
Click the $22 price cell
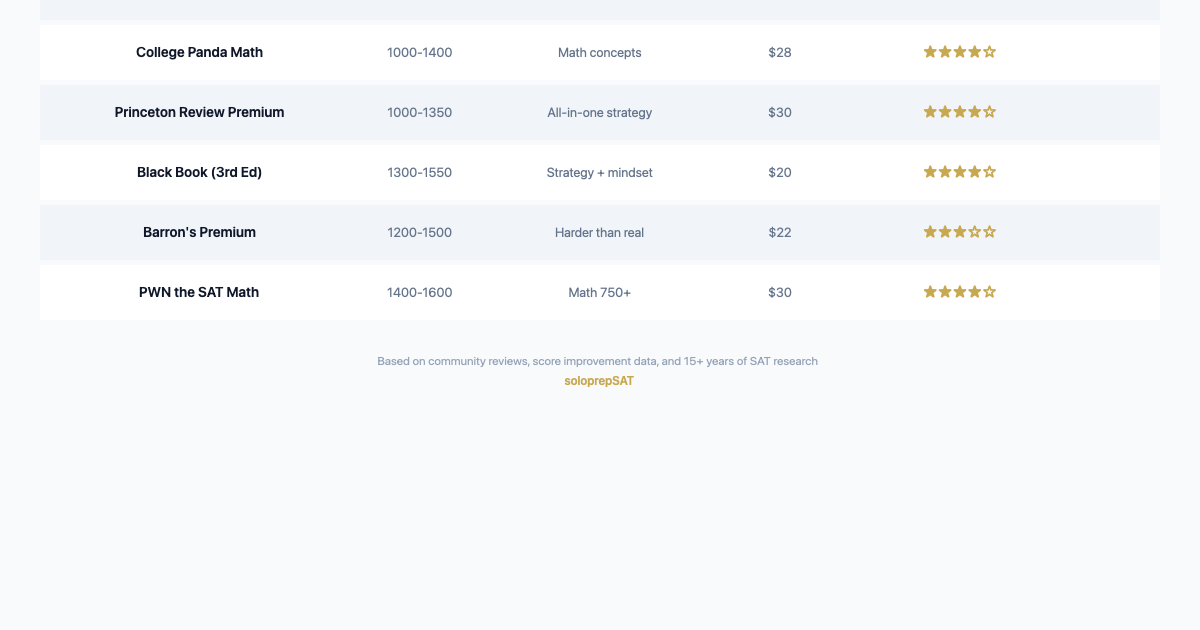click(780, 232)
